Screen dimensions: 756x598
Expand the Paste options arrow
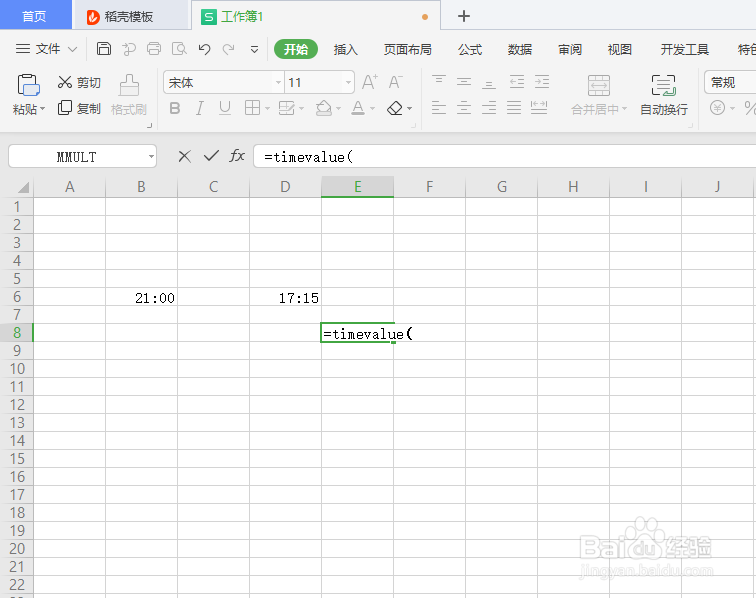(x=42, y=109)
